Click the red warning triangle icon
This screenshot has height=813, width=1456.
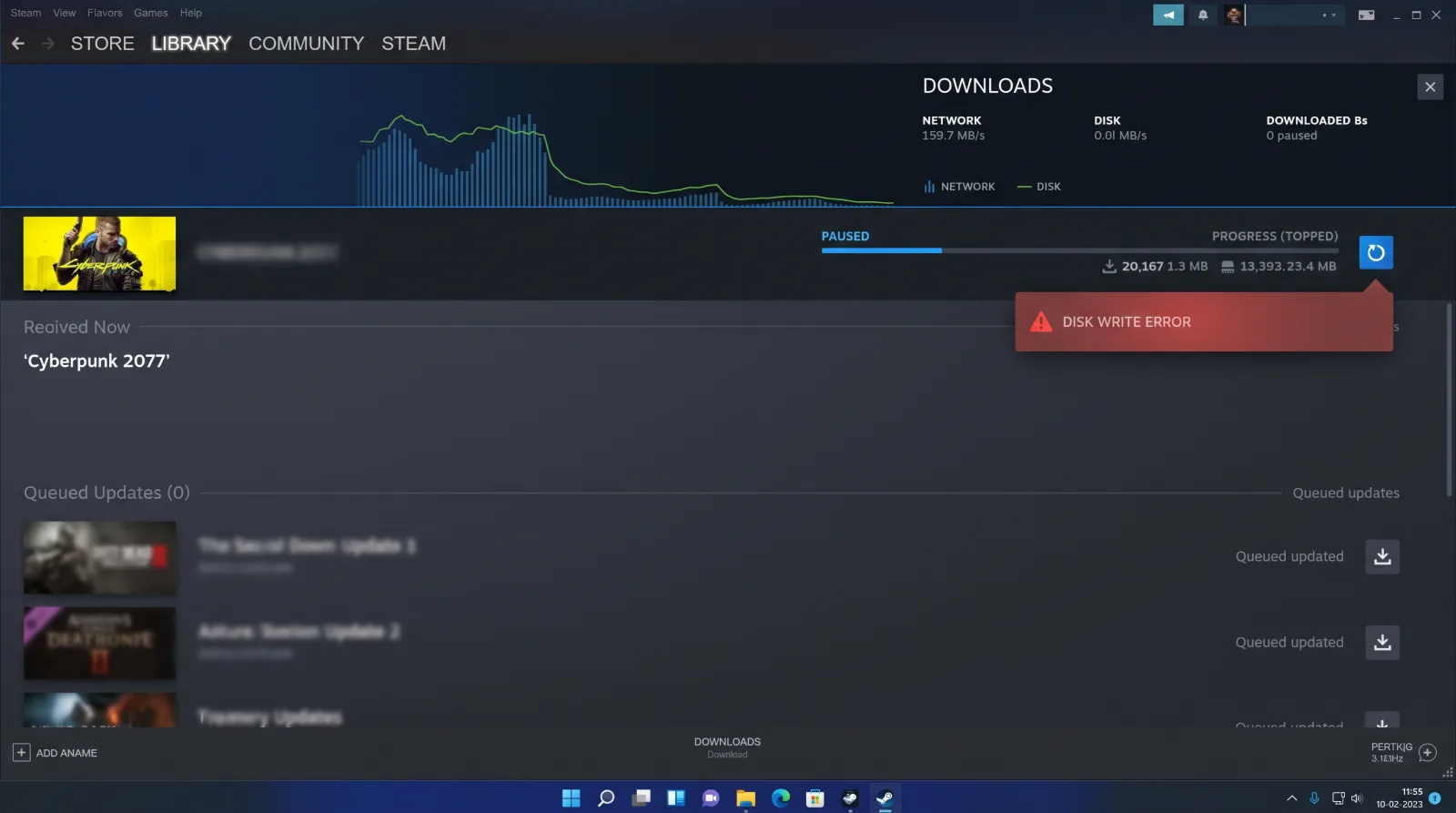1041,321
